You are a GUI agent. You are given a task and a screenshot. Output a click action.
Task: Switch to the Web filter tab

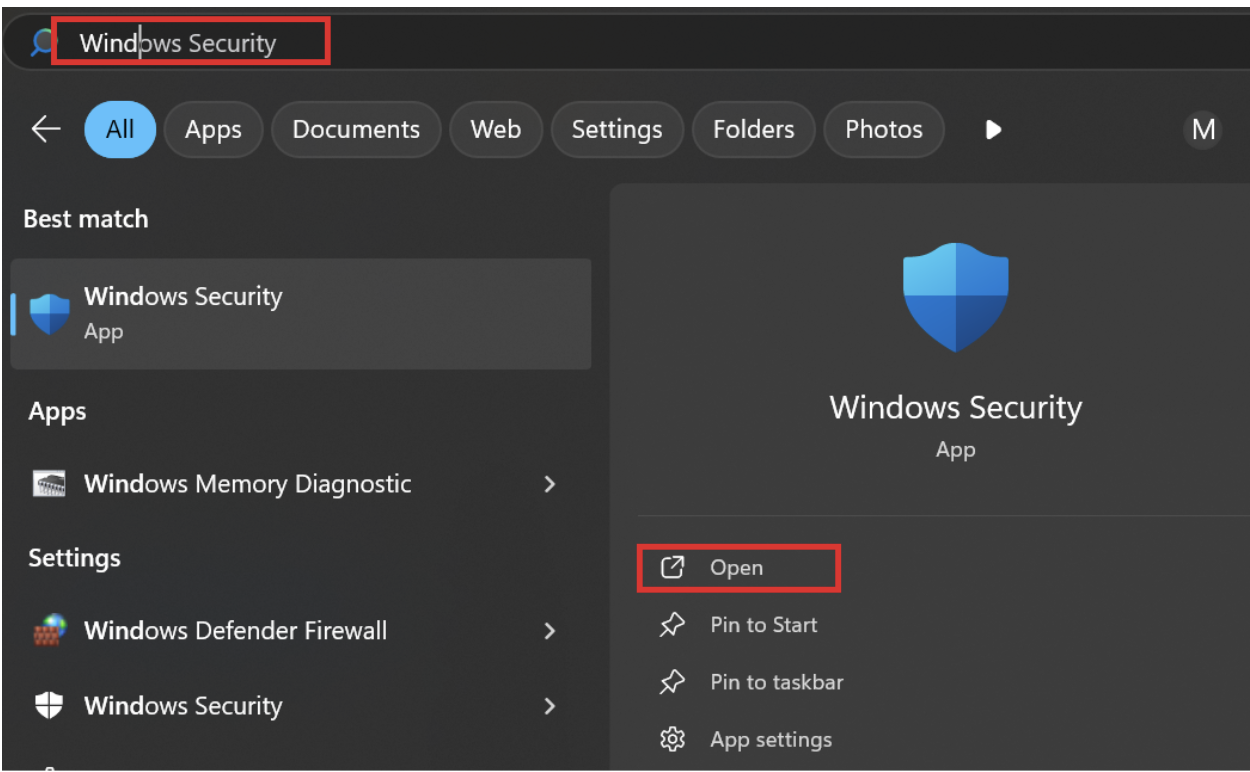[x=496, y=129]
